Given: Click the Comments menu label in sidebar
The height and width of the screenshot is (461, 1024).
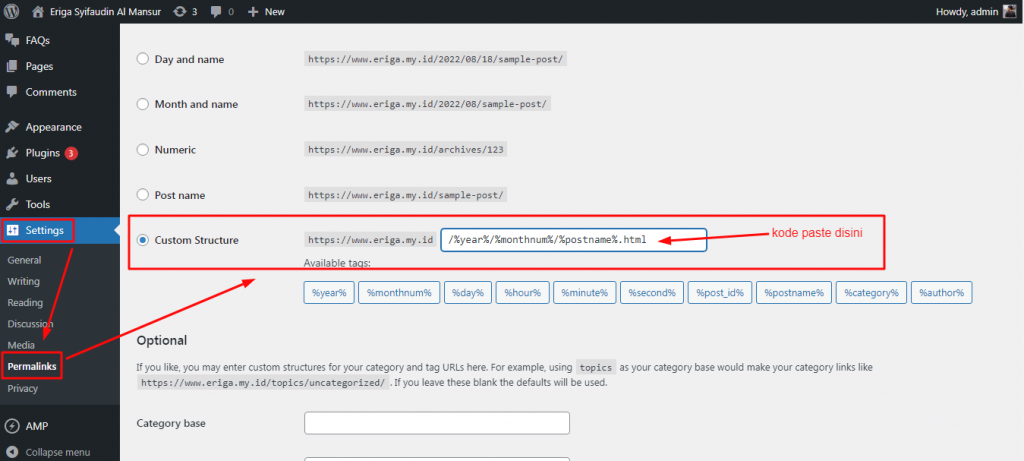Looking at the screenshot, I should point(51,92).
